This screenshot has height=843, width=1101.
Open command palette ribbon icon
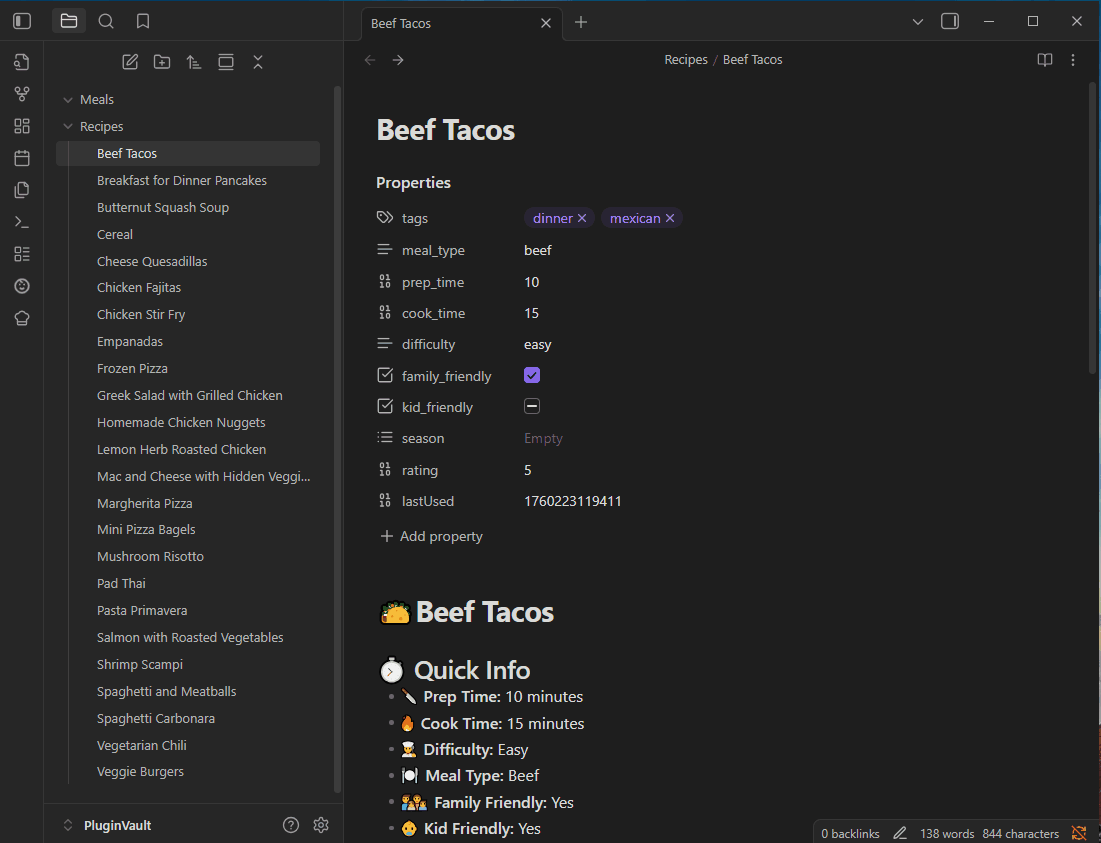[22, 222]
